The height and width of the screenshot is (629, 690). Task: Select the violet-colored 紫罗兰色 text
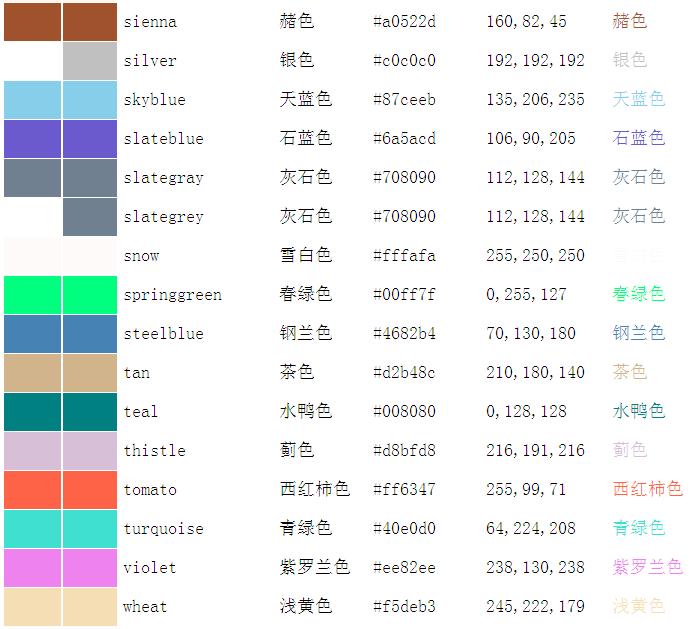pos(648,567)
